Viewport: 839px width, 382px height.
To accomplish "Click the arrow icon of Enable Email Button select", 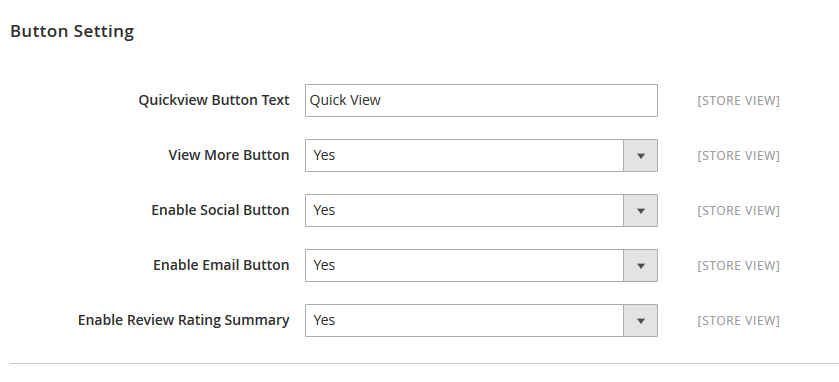I will coord(640,266).
